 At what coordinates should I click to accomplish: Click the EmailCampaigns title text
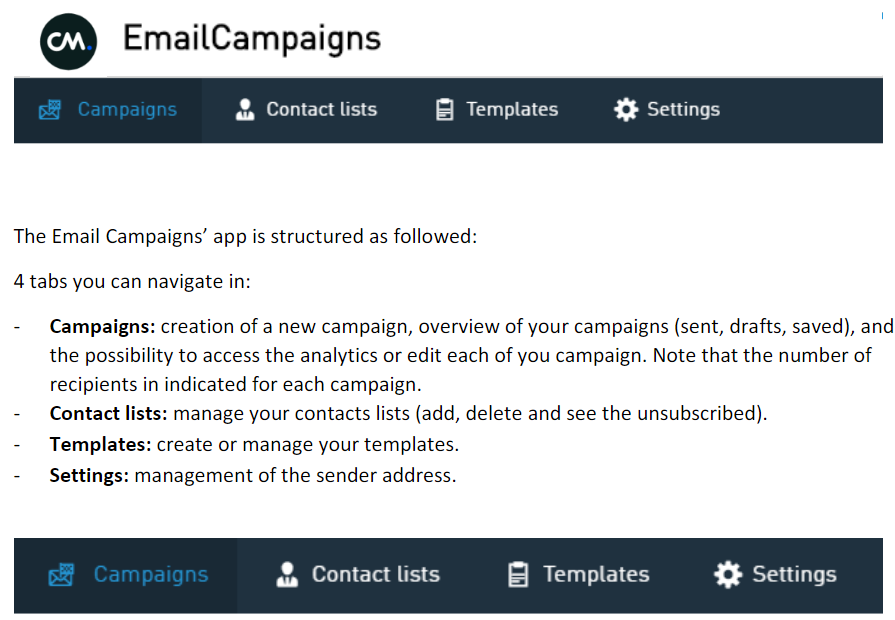point(252,39)
